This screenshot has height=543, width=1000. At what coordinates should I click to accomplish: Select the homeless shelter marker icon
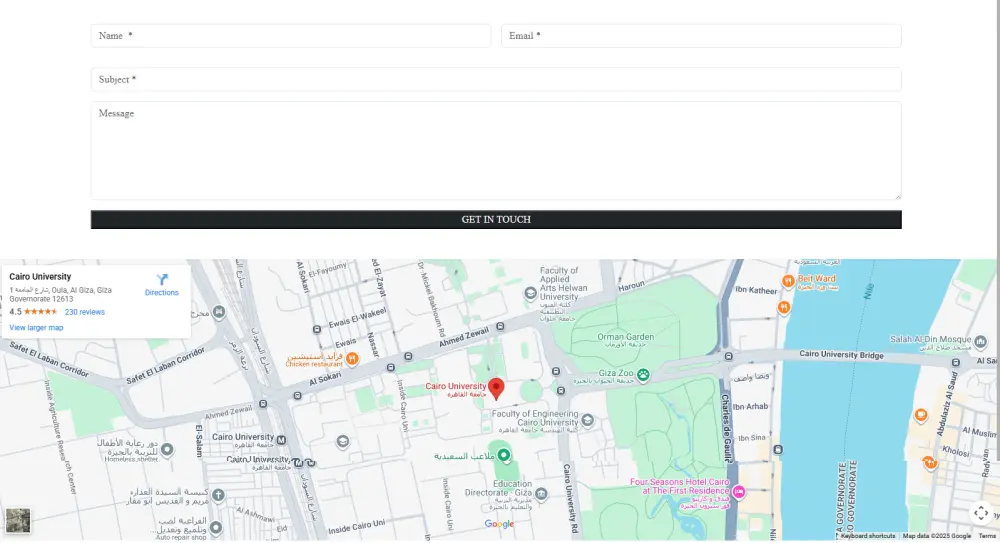tap(167, 449)
